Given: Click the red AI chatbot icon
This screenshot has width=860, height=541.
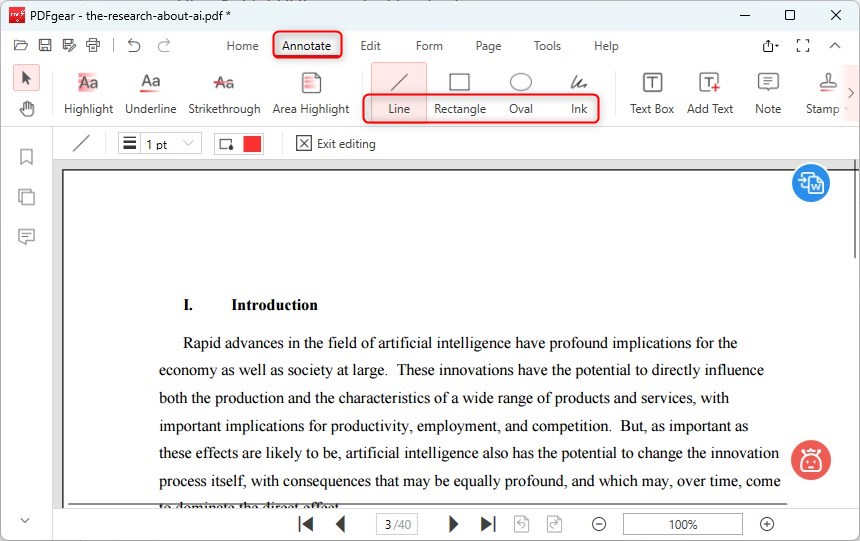Looking at the screenshot, I should 811,460.
